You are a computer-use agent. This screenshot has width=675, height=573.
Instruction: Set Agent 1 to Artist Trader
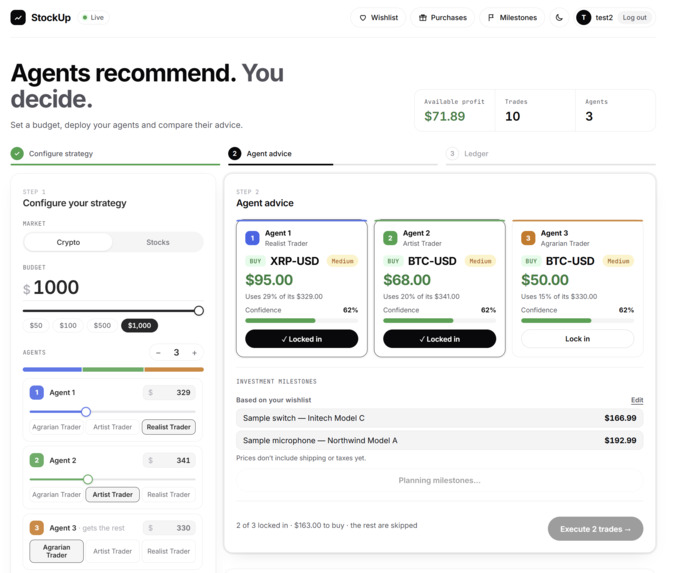[x=112, y=427]
